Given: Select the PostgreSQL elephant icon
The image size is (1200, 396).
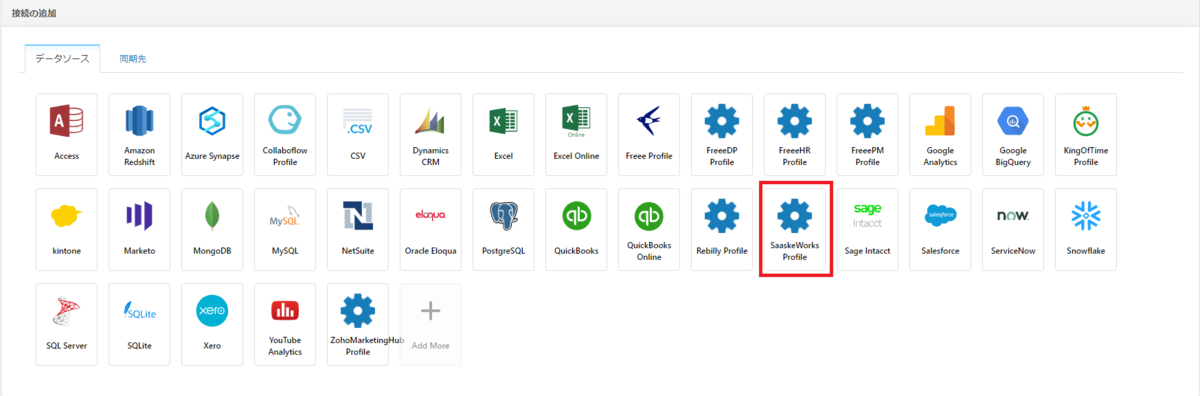Looking at the screenshot, I should [503, 216].
